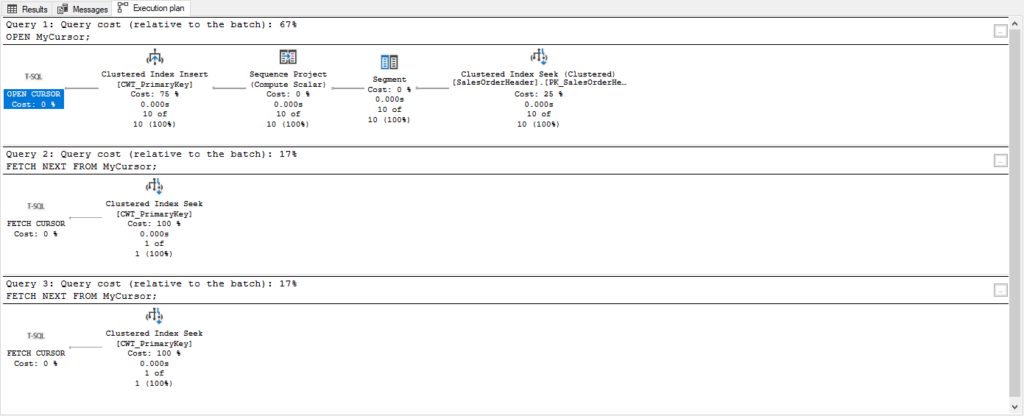The height and width of the screenshot is (416, 1024).
Task: Click the vertical scrollbar down arrow
Action: [x=1016, y=406]
